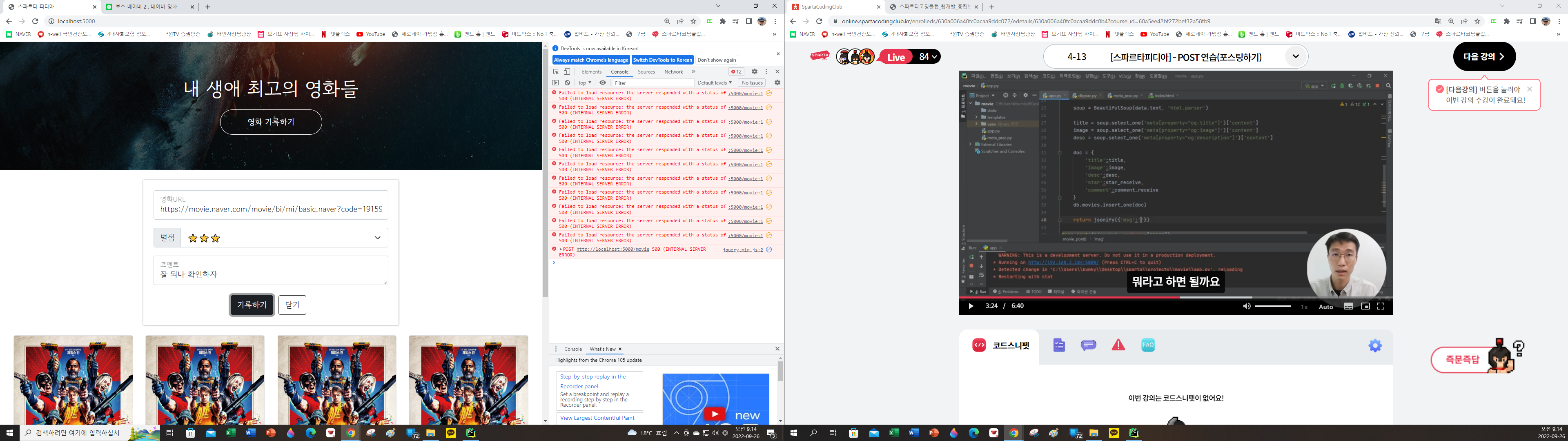Adjust the video volume slider

[1273, 306]
